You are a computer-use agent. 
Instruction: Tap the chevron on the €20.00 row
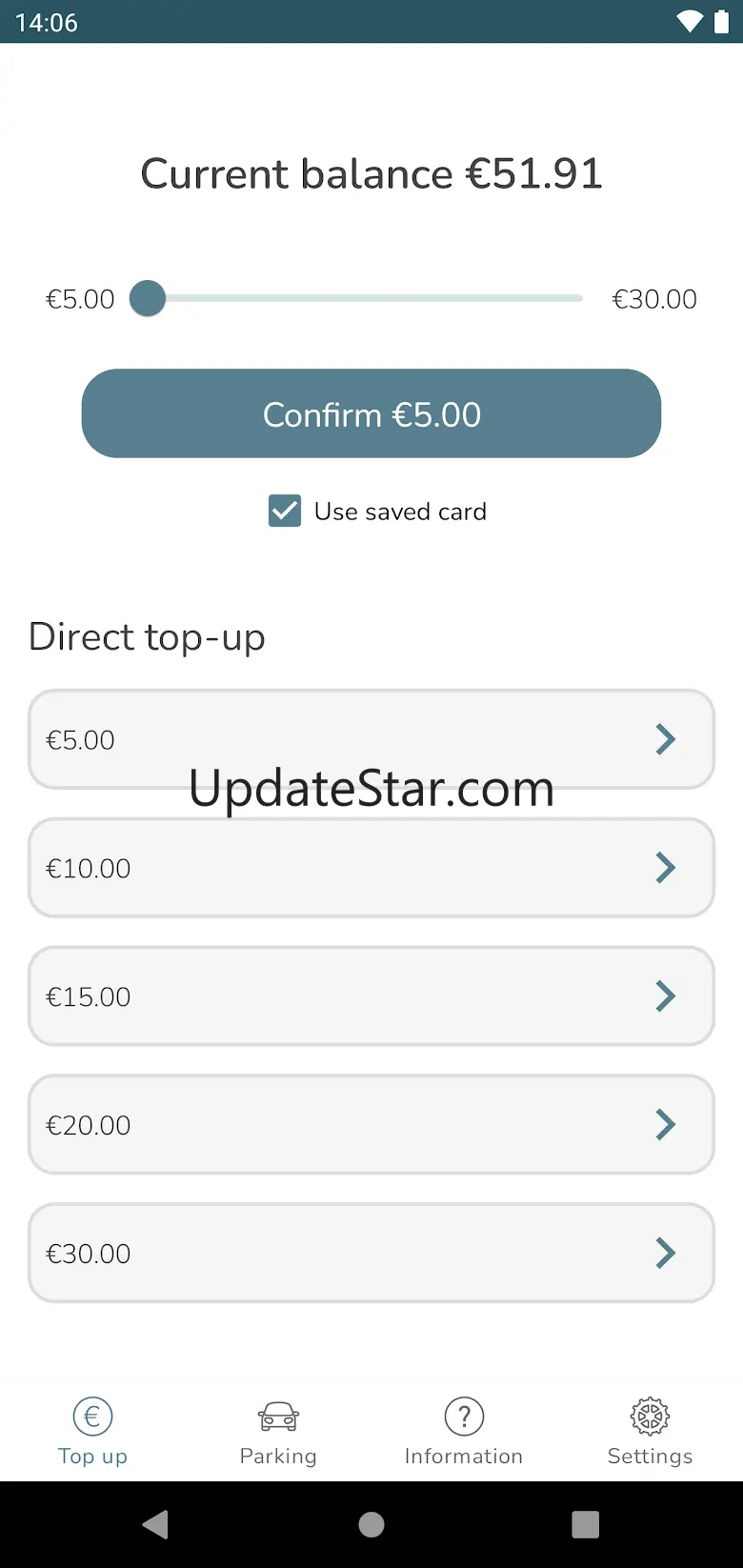pos(666,1125)
